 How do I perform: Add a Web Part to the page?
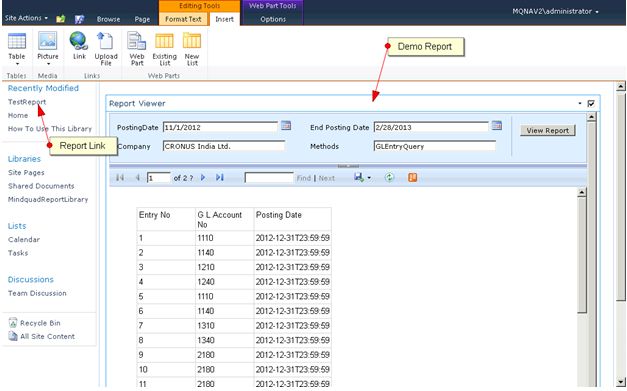[137, 49]
